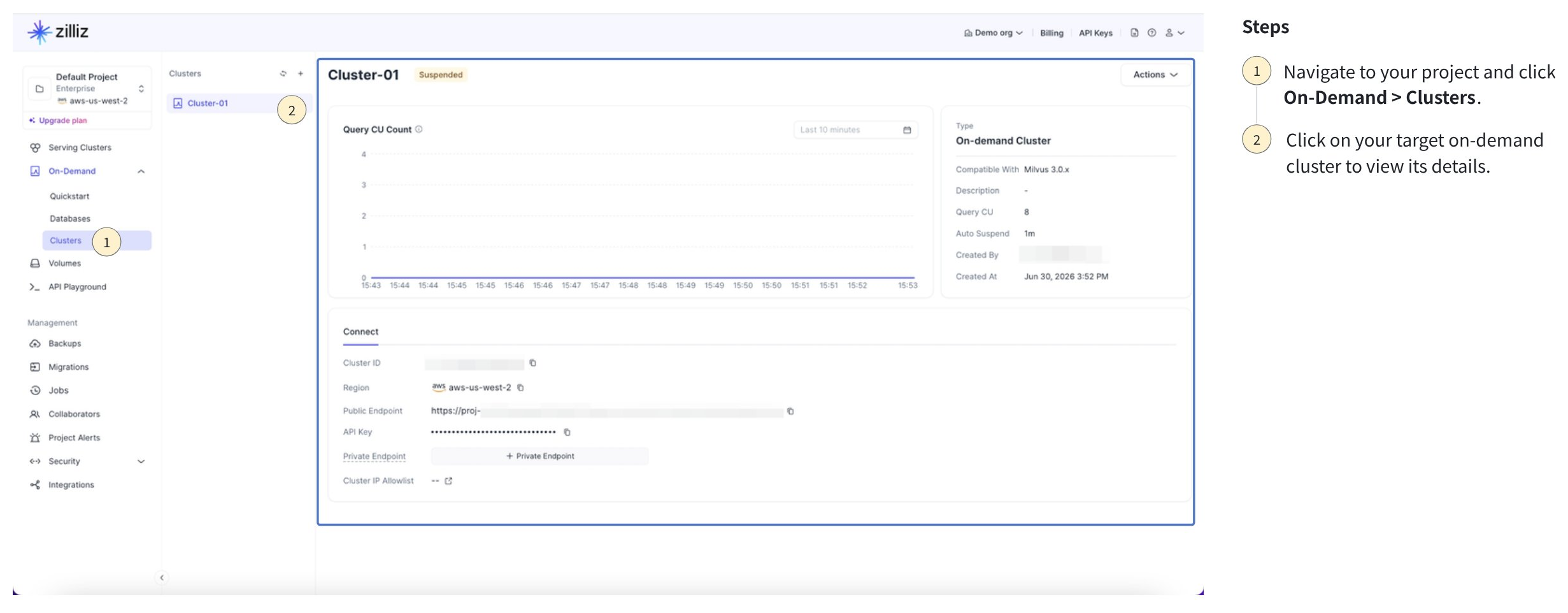Open the user account menu chevron
Viewport: 1568px width, 613px height.
click(x=1181, y=33)
